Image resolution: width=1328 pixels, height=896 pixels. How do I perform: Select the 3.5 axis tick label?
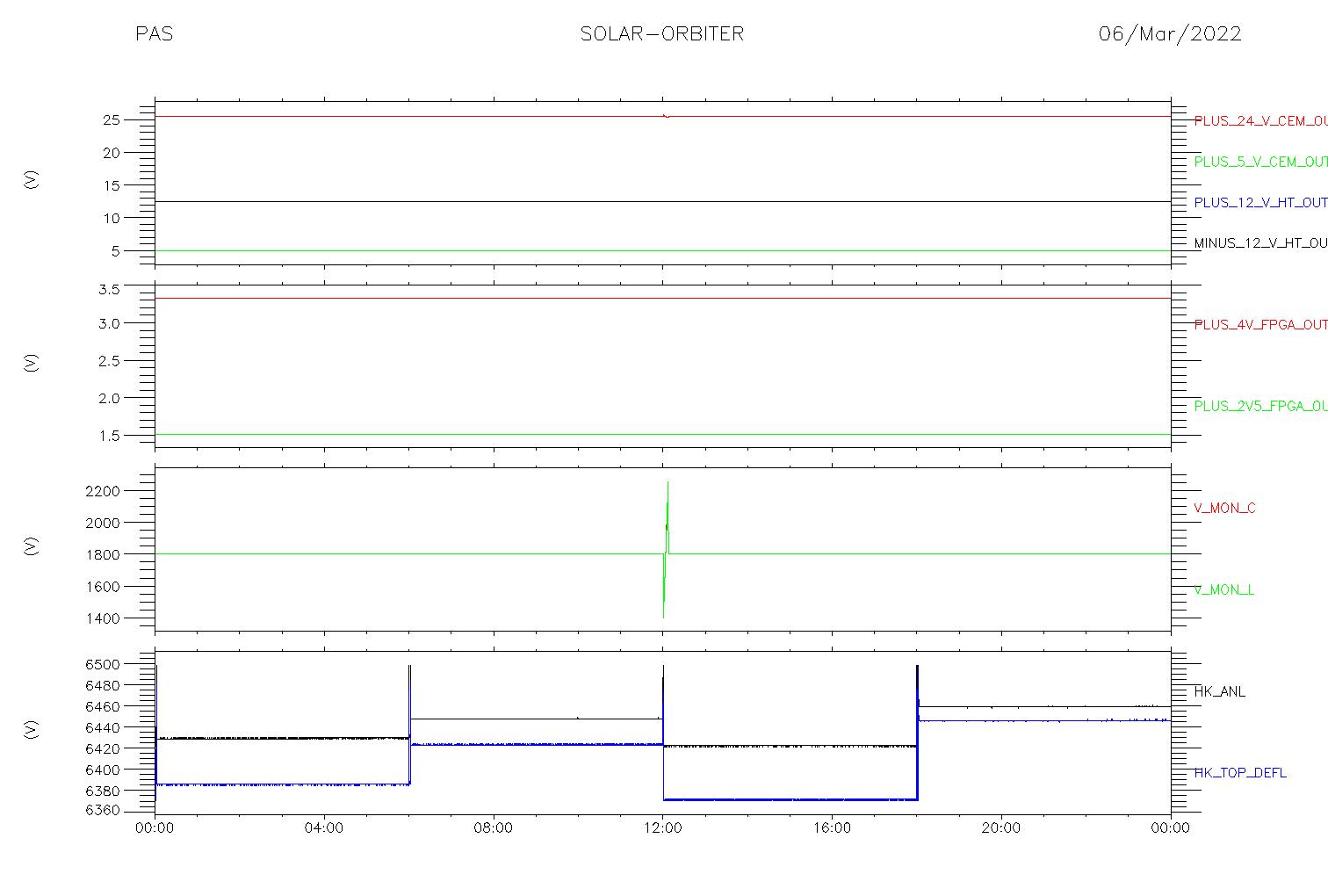coord(109,288)
